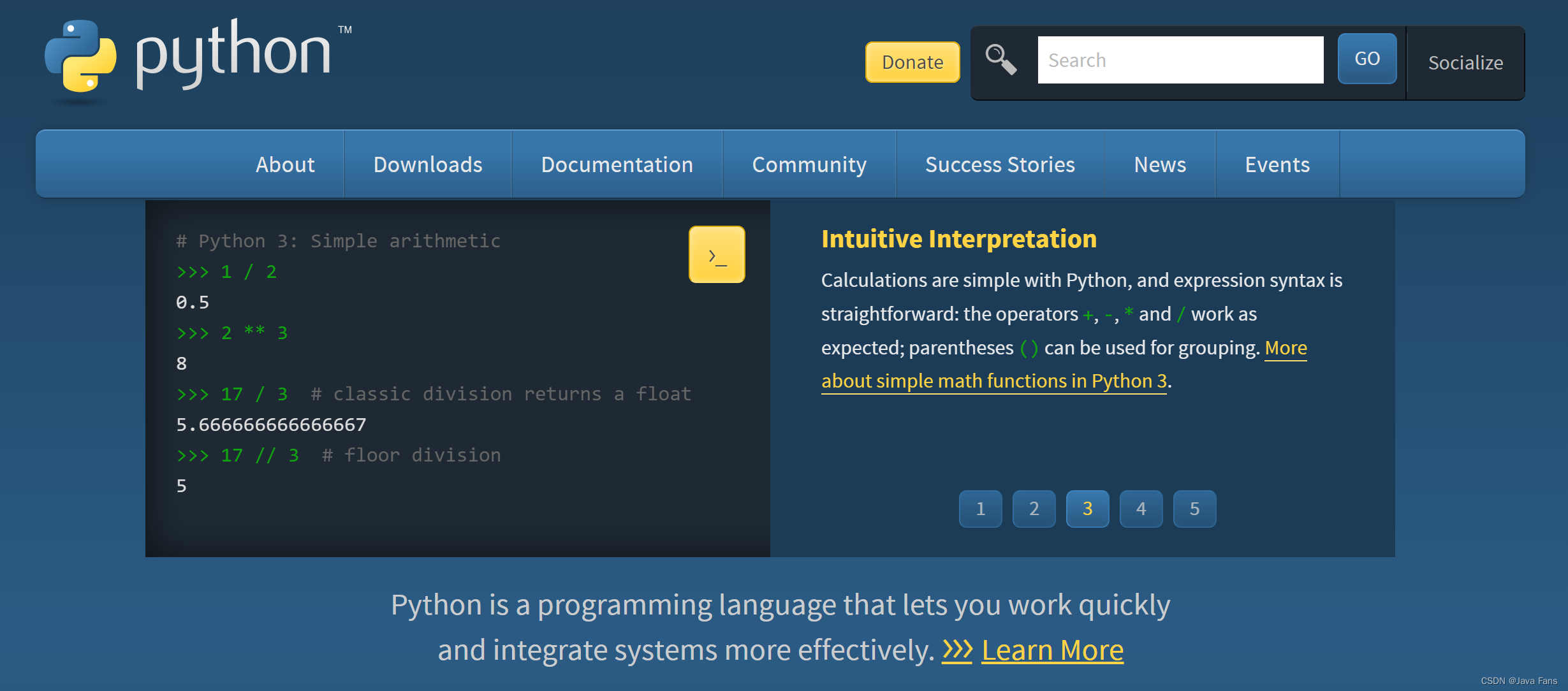Viewport: 1568px width, 691px height.
Task: Switch to slide 2
Action: pyautogui.click(x=1034, y=509)
